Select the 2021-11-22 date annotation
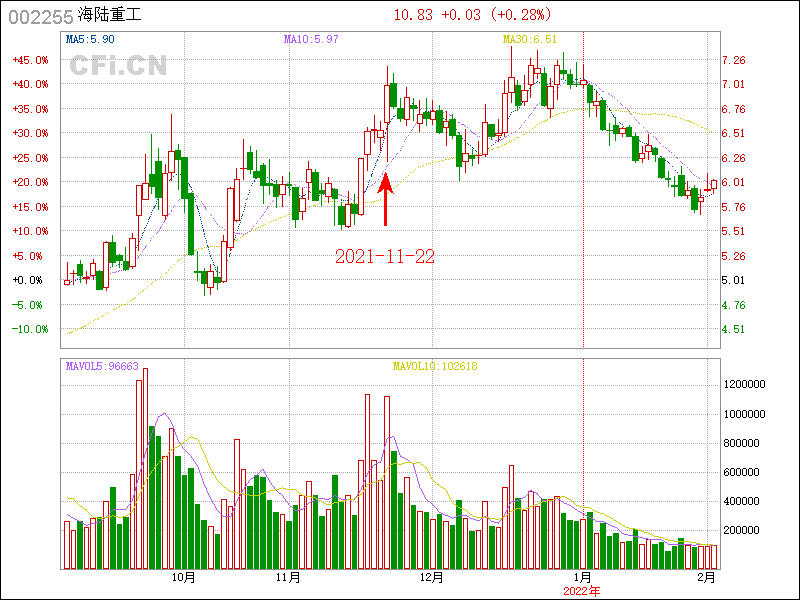 (x=385, y=257)
